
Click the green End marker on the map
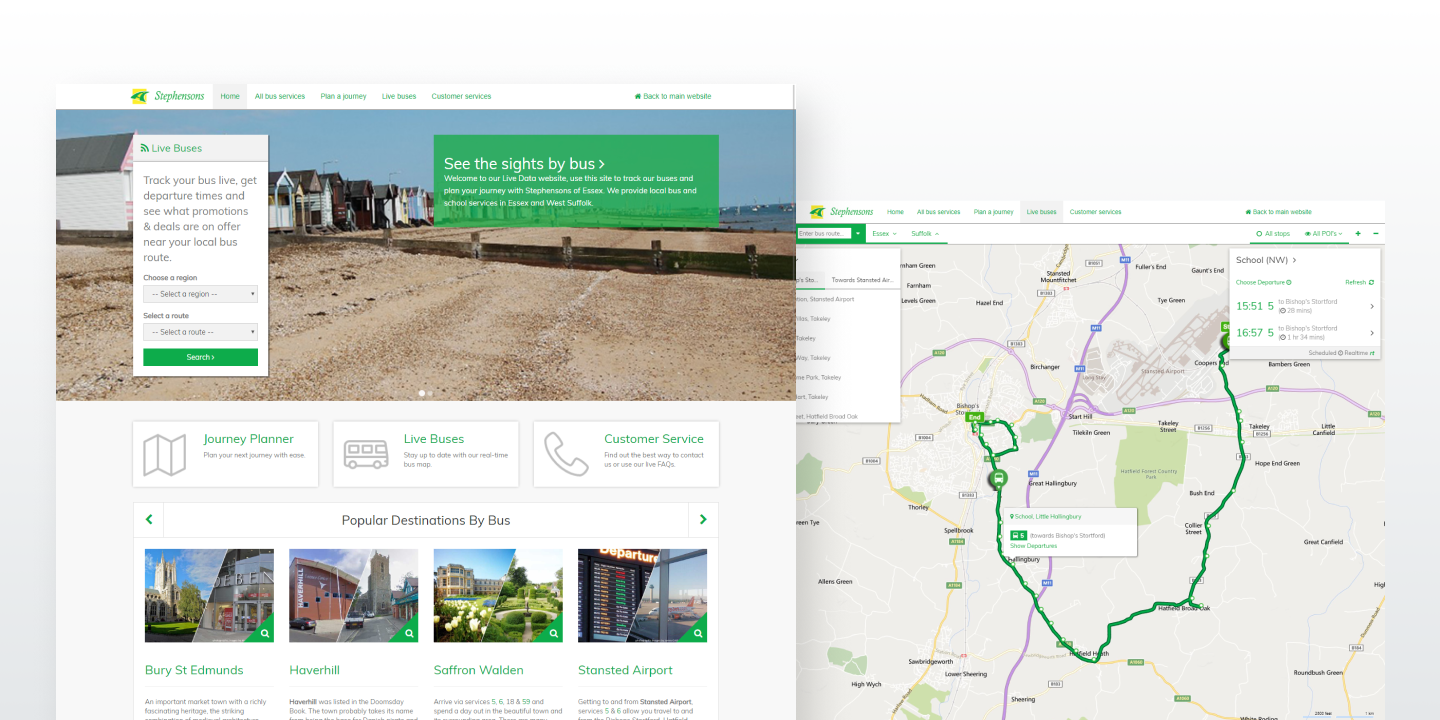point(974,417)
